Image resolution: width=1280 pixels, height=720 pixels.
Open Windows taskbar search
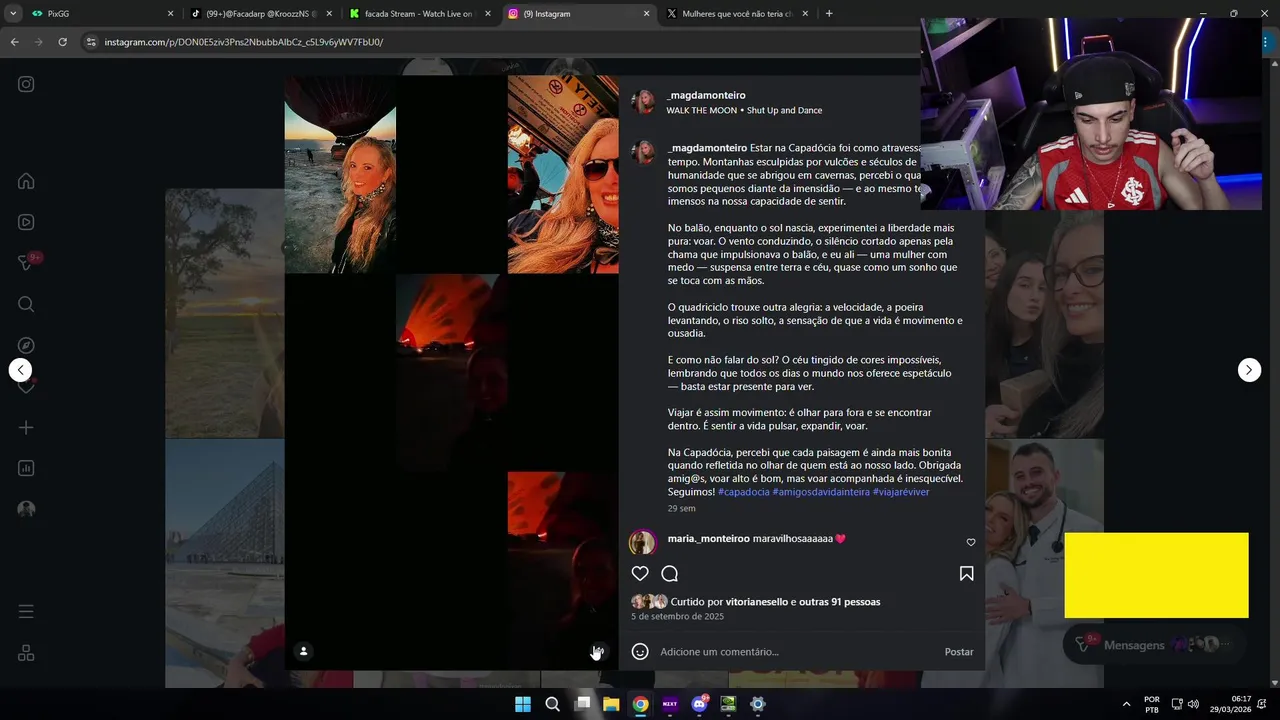click(552, 704)
